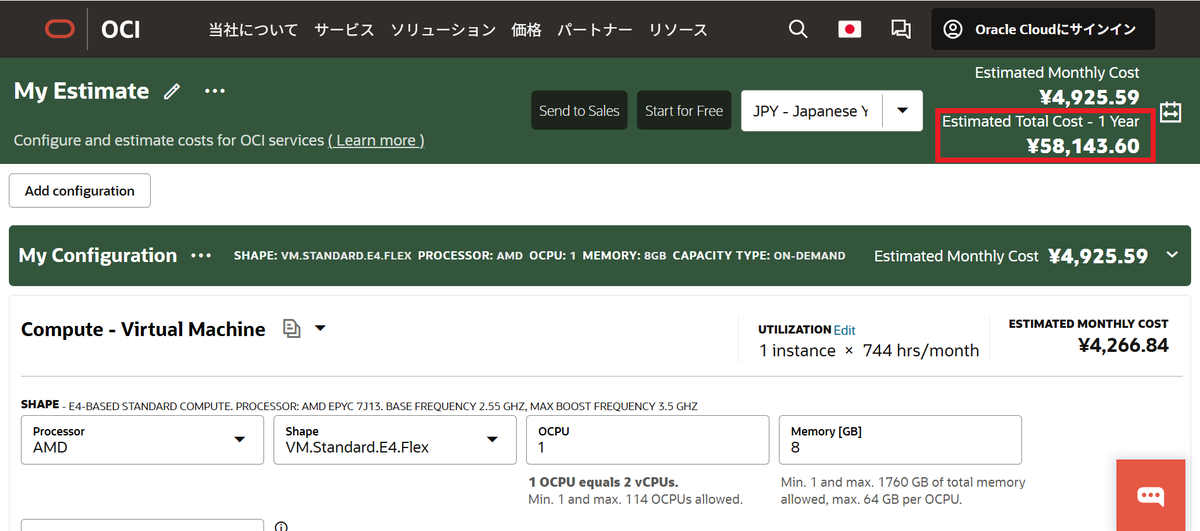Follow the Learn more link
The image size is (1200, 531).
[x=376, y=140]
